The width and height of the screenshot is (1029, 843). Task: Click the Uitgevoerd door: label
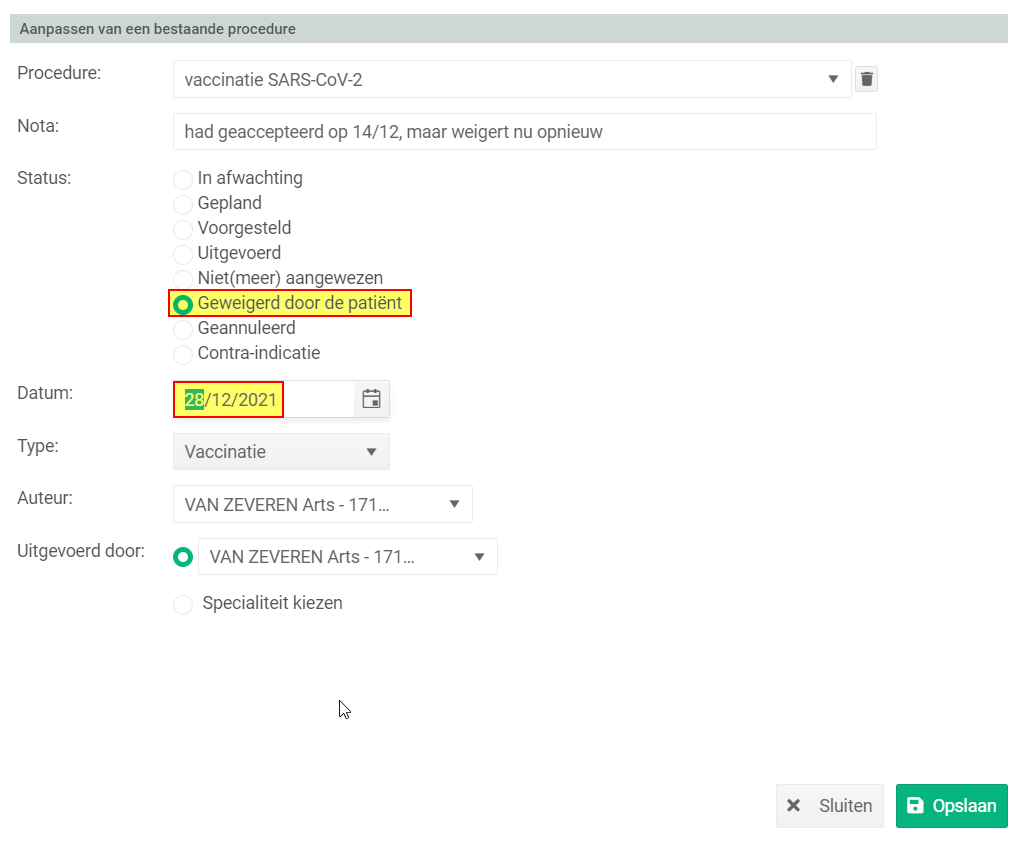[x=81, y=550]
